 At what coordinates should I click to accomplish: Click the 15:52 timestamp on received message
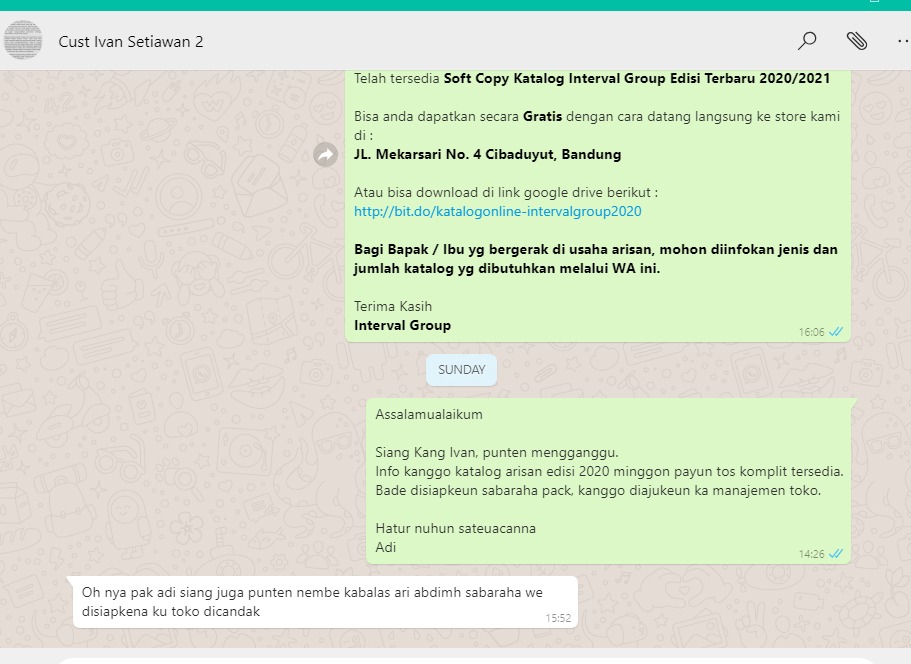click(x=558, y=618)
